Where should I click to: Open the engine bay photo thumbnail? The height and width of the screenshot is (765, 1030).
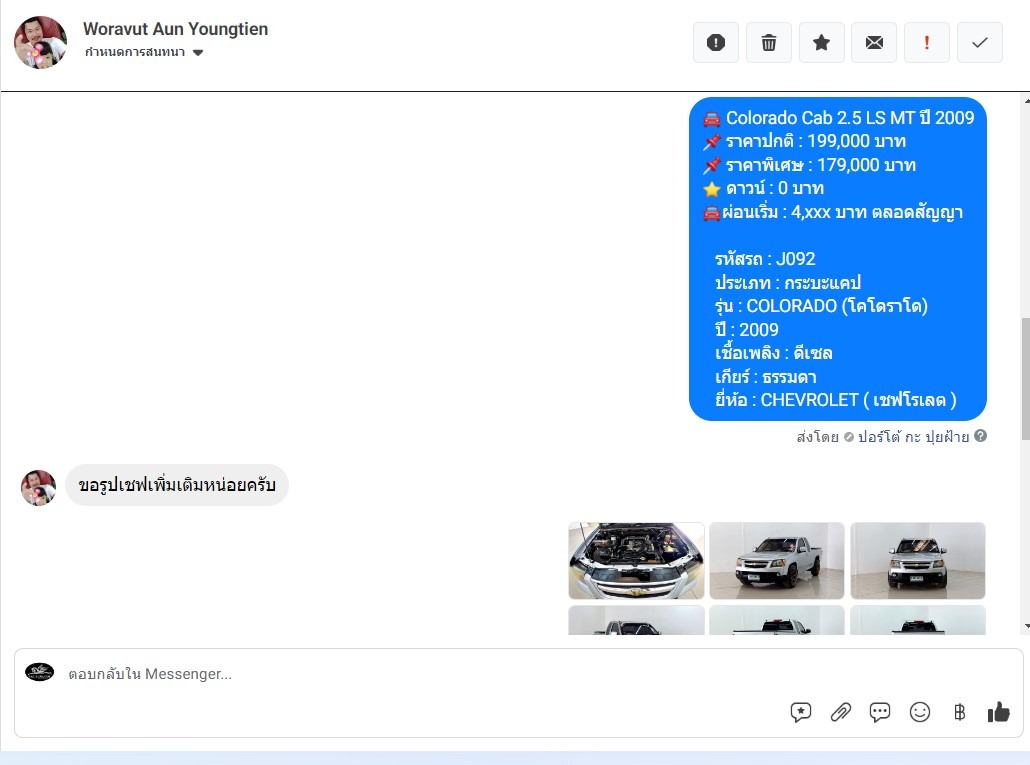coord(636,561)
